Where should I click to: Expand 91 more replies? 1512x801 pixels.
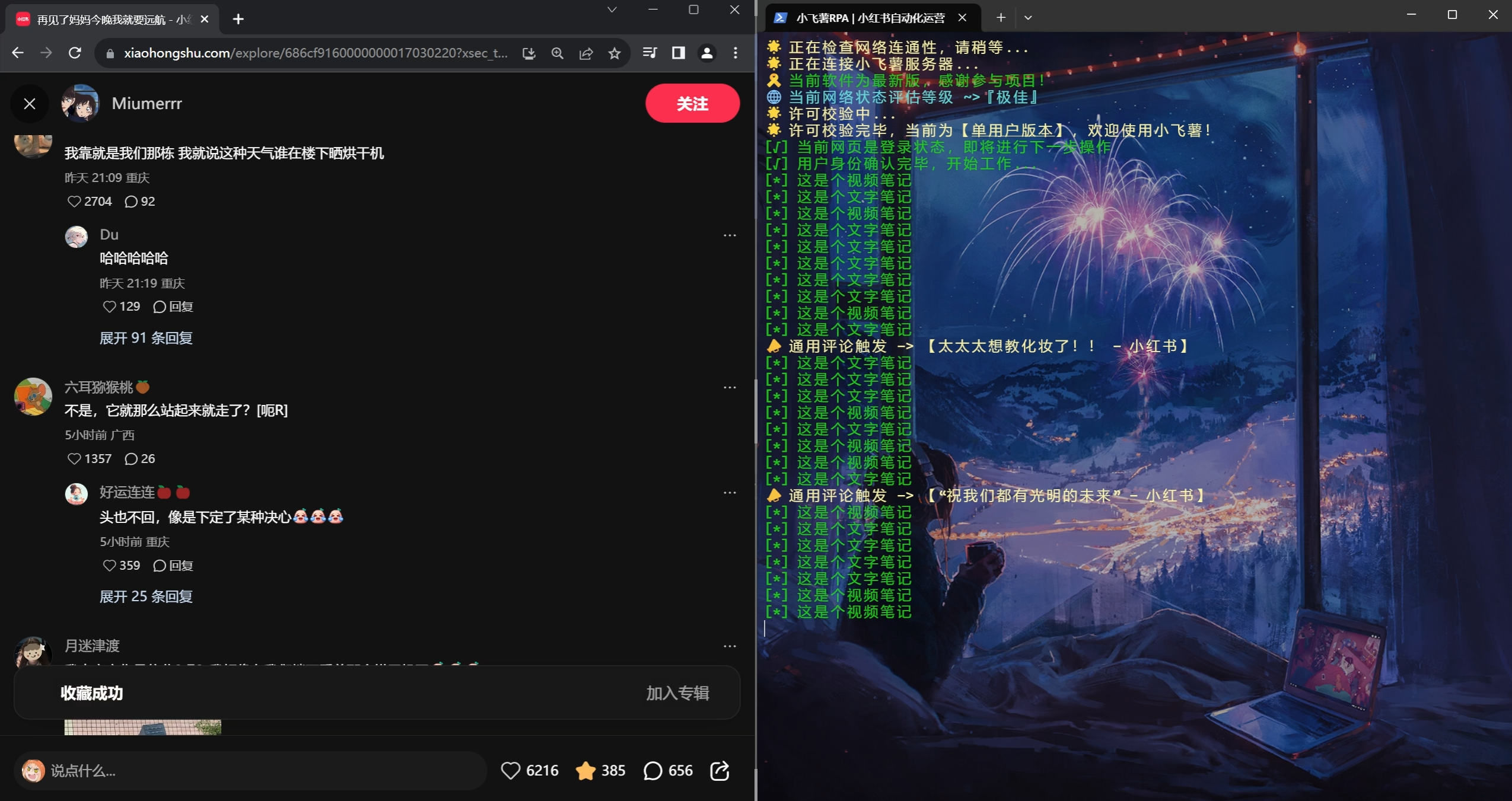pyautogui.click(x=146, y=338)
